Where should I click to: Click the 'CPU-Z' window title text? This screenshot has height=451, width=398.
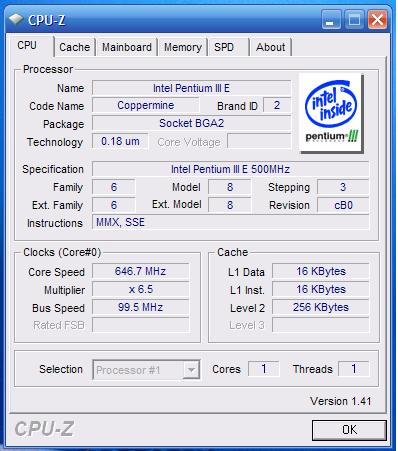(46, 20)
